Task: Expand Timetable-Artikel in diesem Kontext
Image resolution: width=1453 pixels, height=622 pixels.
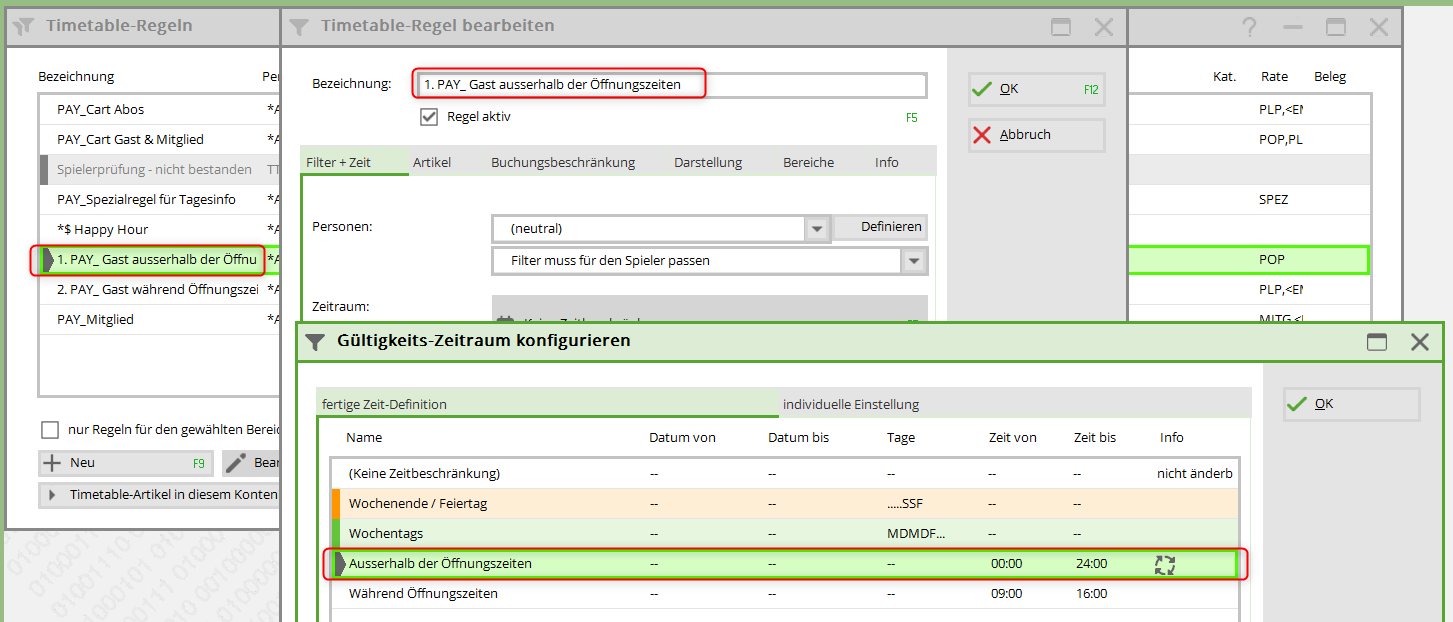Action: point(52,495)
